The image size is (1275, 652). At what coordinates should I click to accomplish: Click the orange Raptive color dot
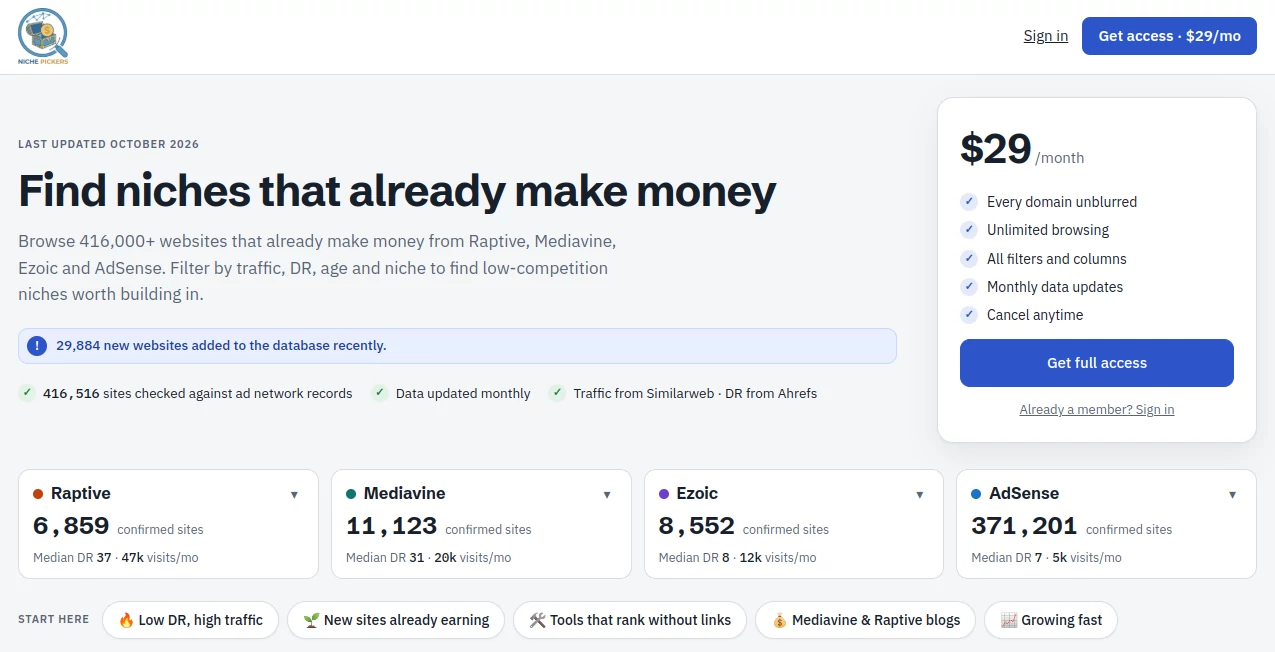pyautogui.click(x=38, y=494)
